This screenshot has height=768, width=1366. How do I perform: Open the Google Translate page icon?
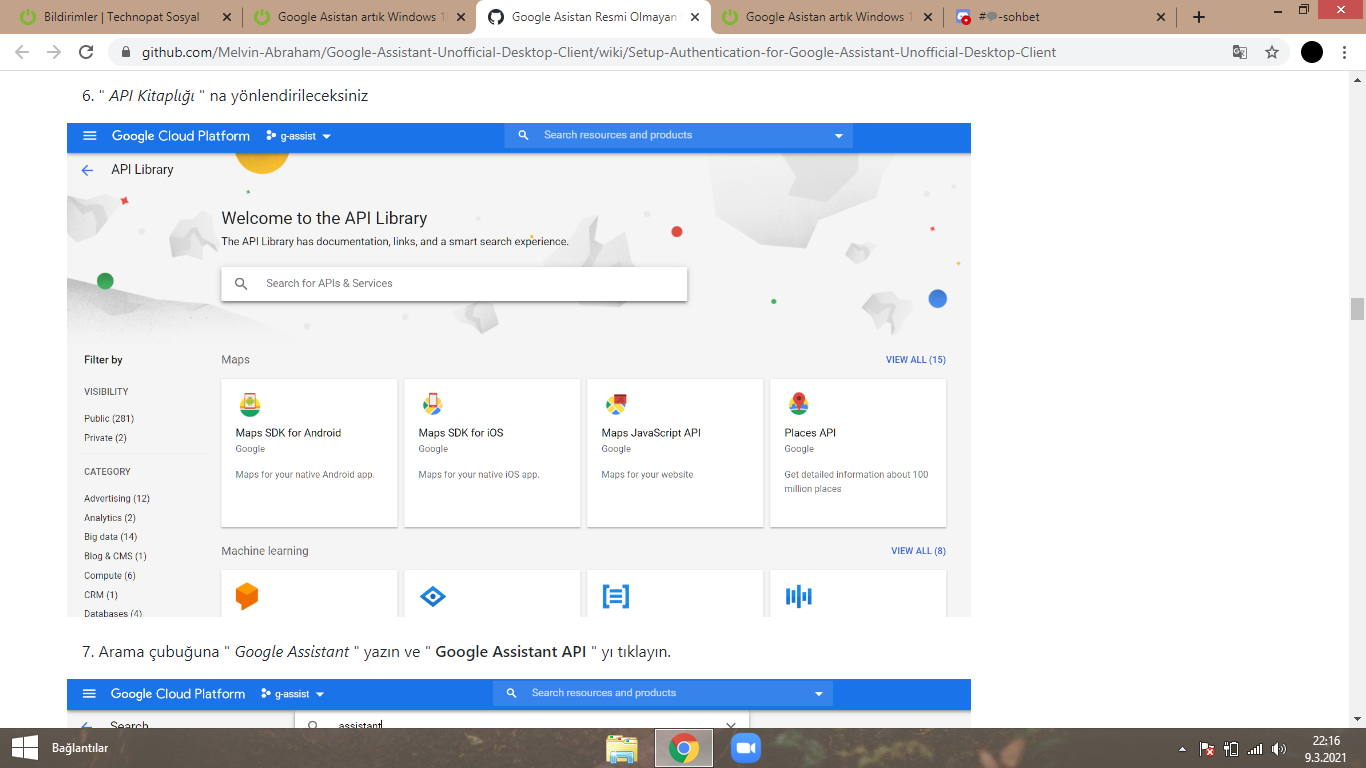tap(1240, 52)
